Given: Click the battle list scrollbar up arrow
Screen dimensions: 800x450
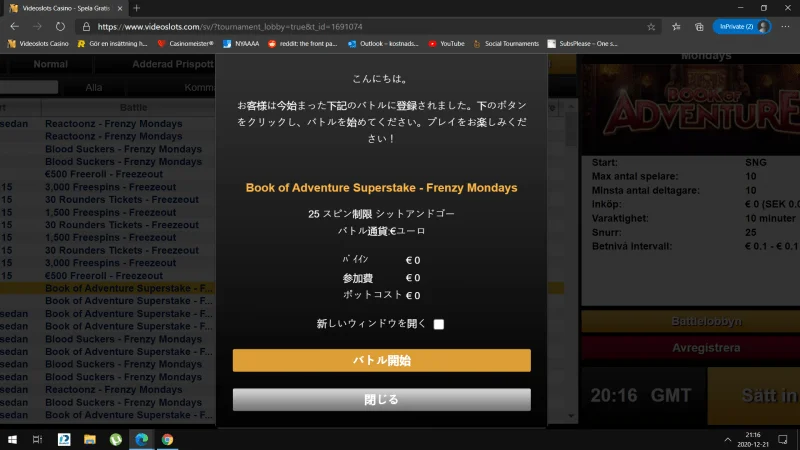Looking at the screenshot, I should point(571,107).
